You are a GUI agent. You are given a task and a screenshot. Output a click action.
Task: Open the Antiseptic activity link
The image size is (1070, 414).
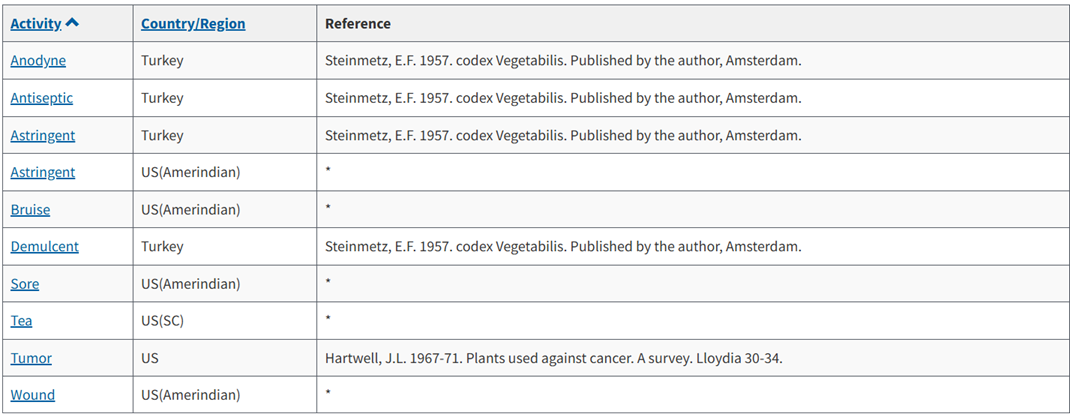tap(42, 98)
